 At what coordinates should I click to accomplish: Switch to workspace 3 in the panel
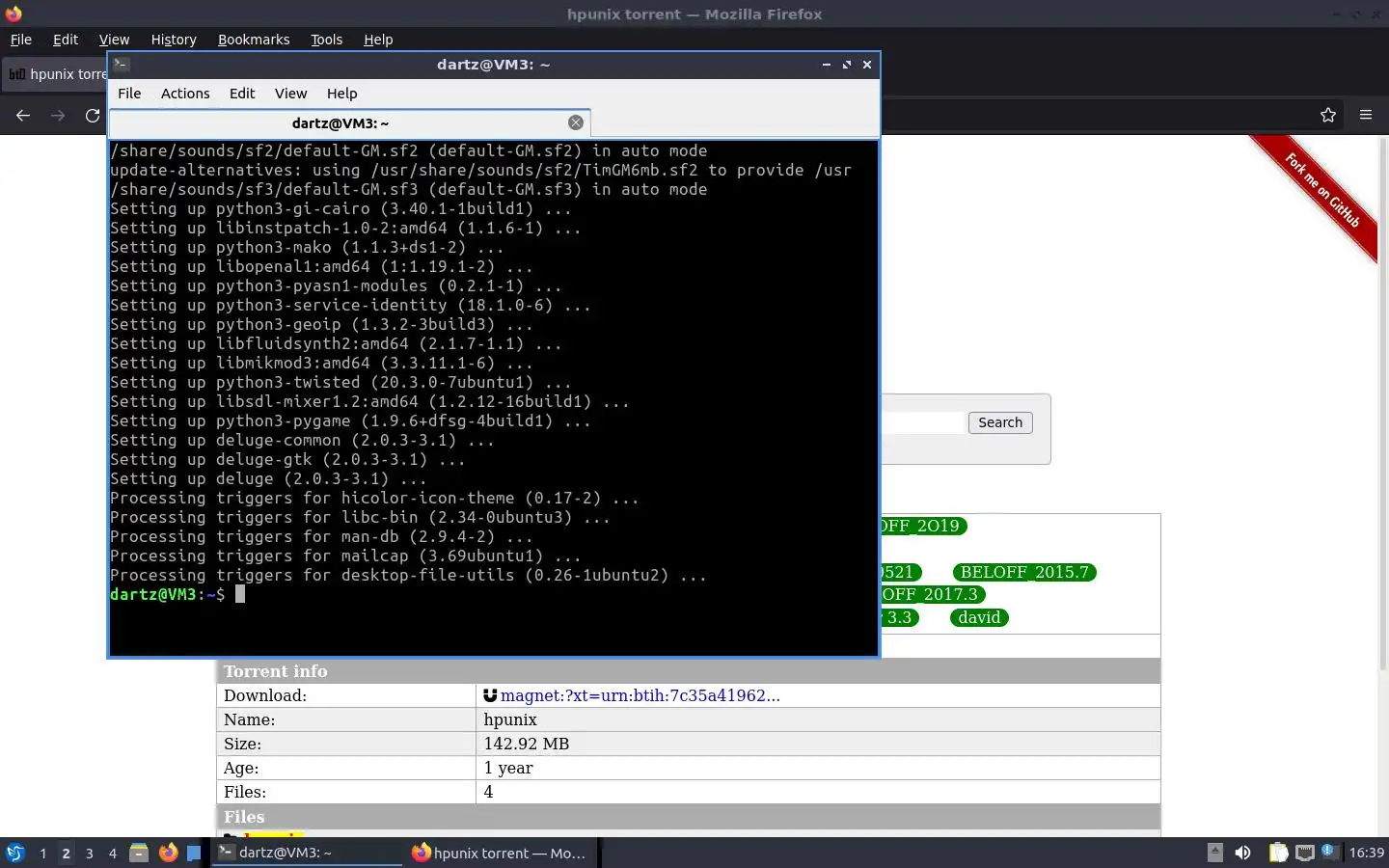click(x=90, y=854)
